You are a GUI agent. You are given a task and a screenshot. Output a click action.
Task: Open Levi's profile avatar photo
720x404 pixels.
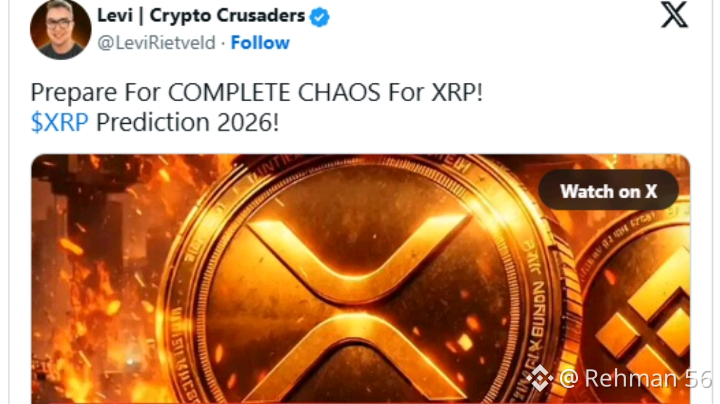tap(60, 29)
